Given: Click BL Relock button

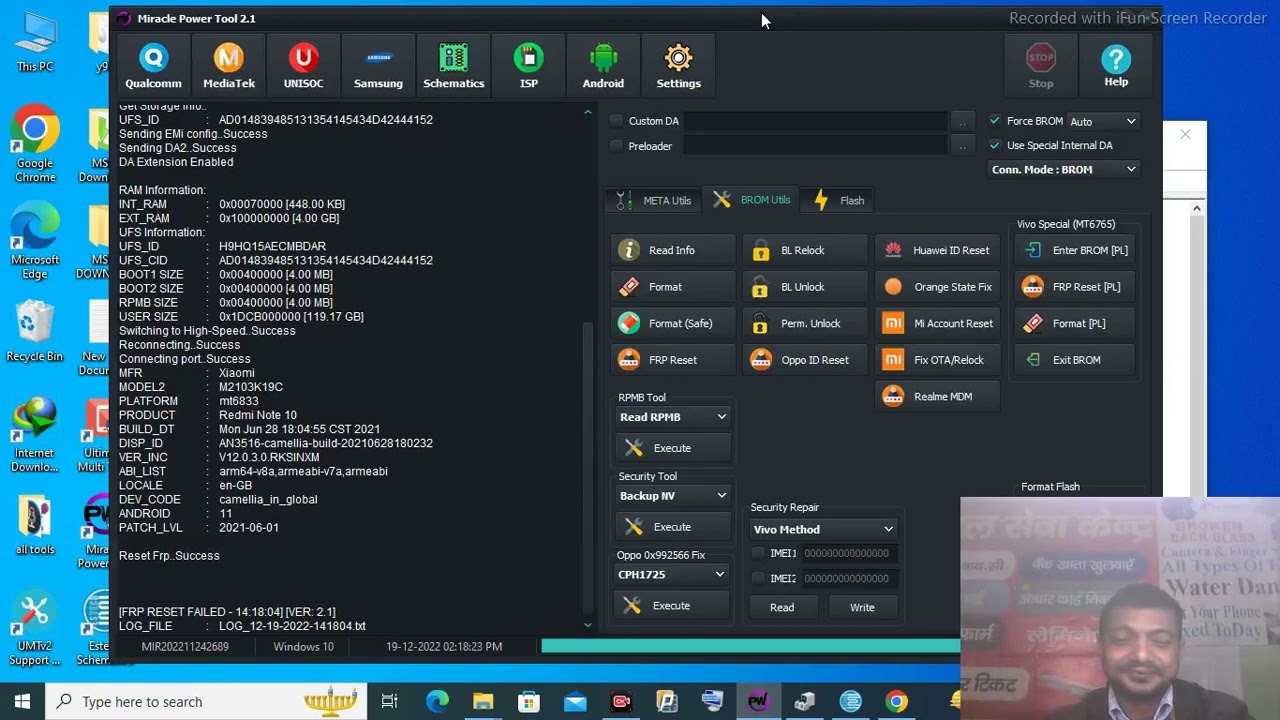Looking at the screenshot, I should [804, 250].
